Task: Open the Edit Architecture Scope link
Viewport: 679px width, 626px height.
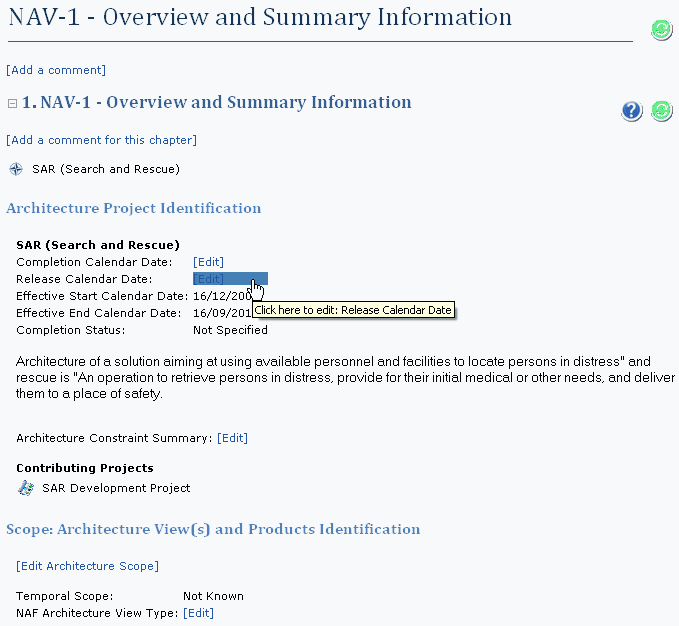Action: coord(87,566)
